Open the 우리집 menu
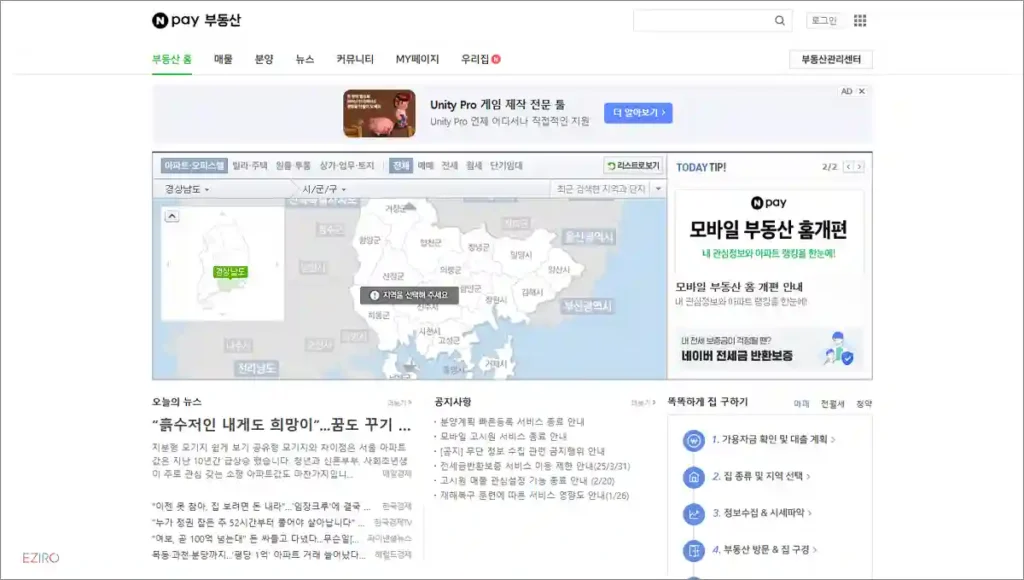Screen dimensions: 1024x580 pos(475,59)
